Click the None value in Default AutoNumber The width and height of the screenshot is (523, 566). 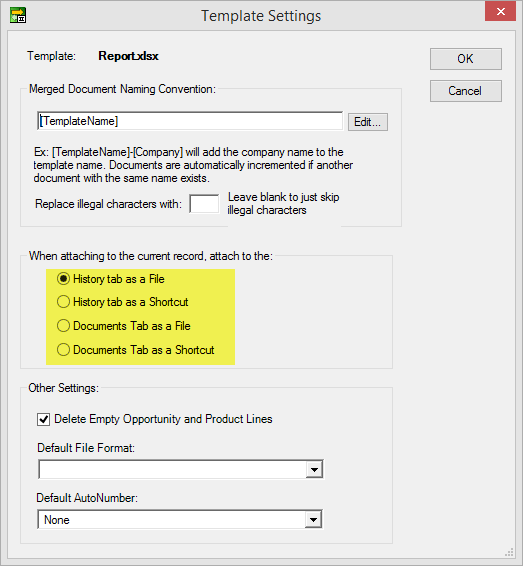pos(57,520)
